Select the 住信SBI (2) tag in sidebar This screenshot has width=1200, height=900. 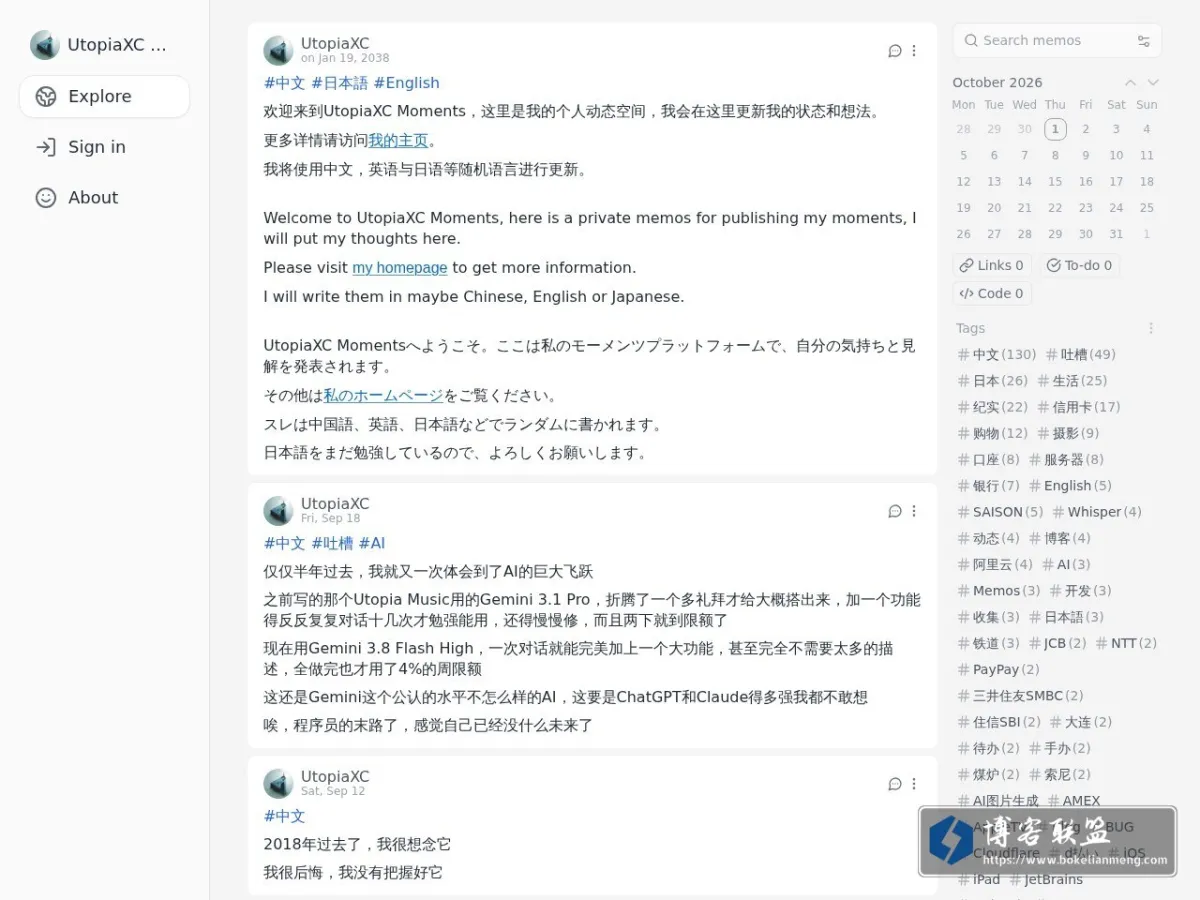coord(999,722)
